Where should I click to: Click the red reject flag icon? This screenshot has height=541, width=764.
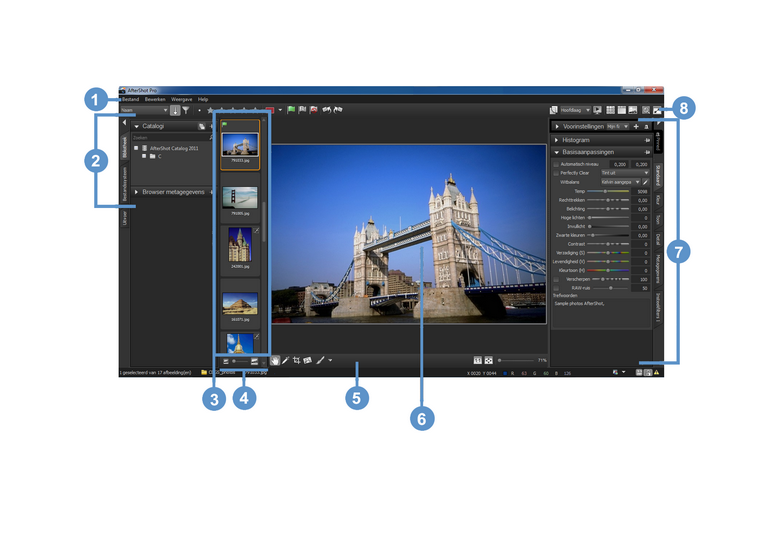314,110
